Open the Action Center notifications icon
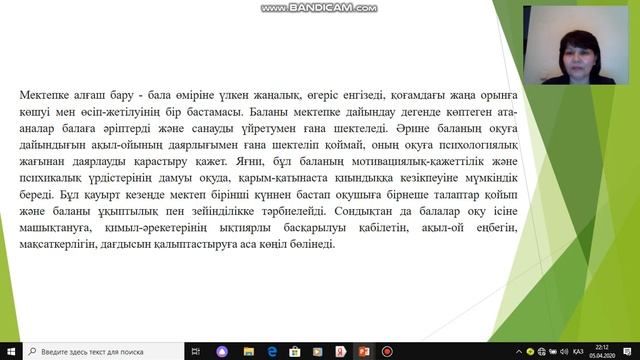This screenshot has height=360, width=640. click(x=627, y=351)
